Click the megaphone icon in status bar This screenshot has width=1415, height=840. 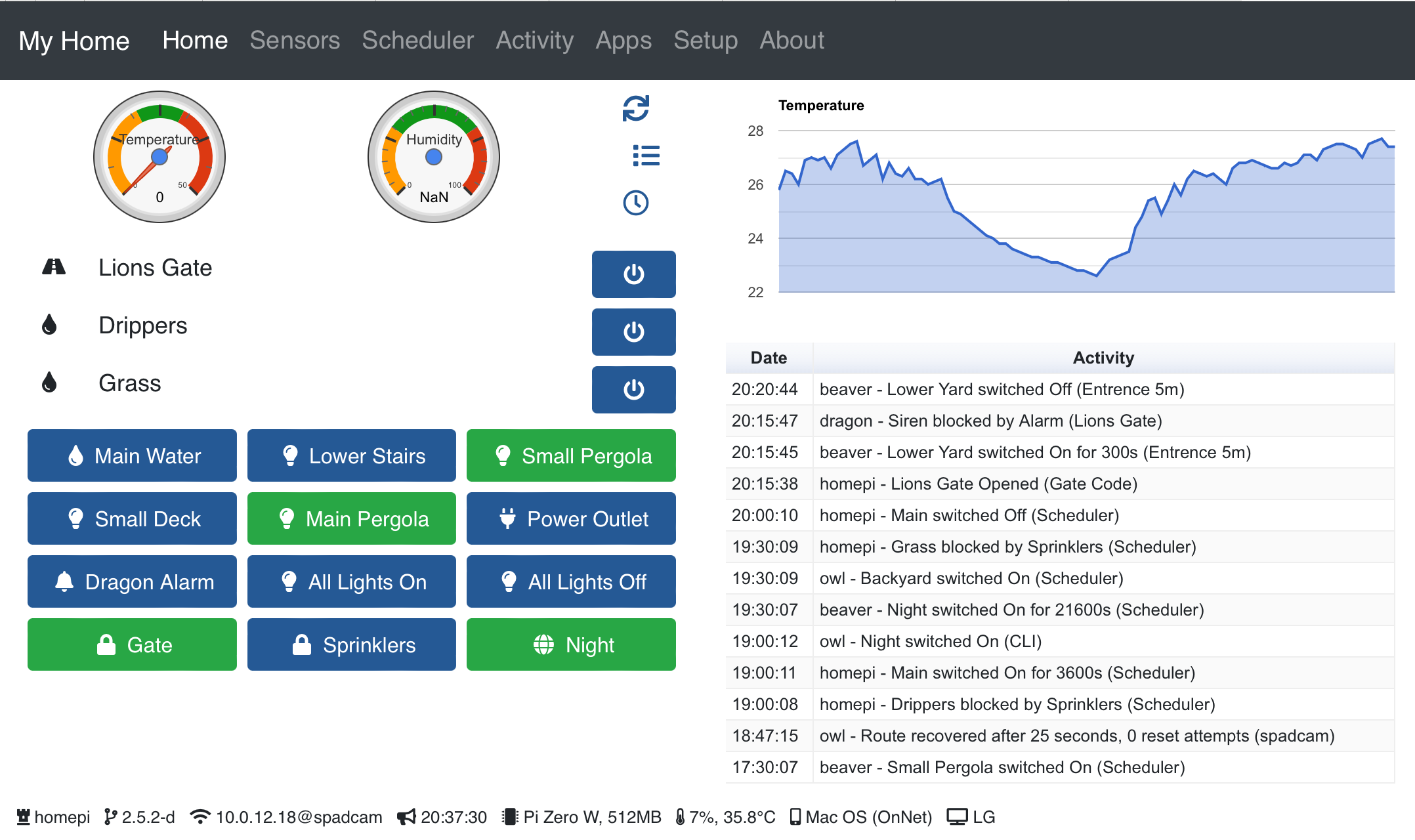pyautogui.click(x=406, y=816)
